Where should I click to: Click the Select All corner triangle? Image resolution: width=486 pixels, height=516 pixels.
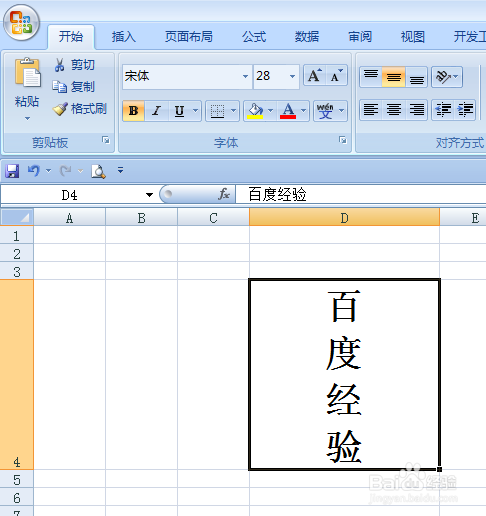pyautogui.click(x=17, y=217)
